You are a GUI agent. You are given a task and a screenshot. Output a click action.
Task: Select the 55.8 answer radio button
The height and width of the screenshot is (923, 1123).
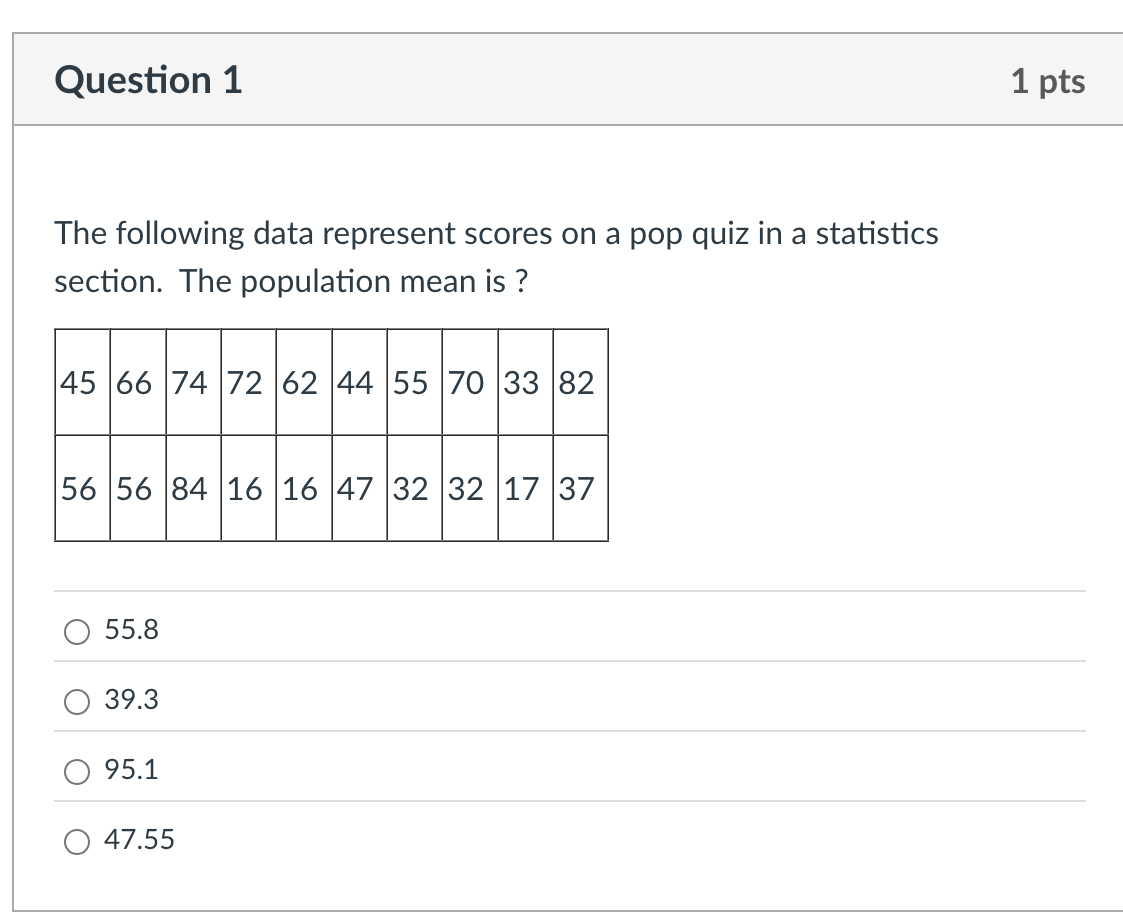pos(77,631)
